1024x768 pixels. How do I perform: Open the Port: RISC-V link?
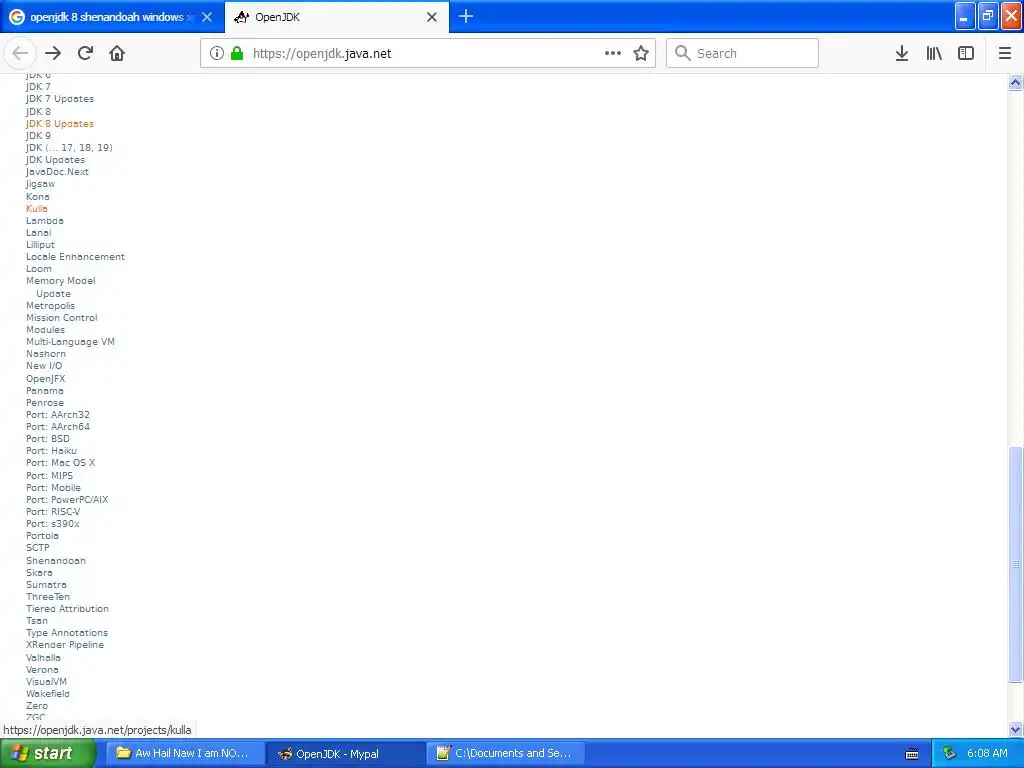click(53, 511)
